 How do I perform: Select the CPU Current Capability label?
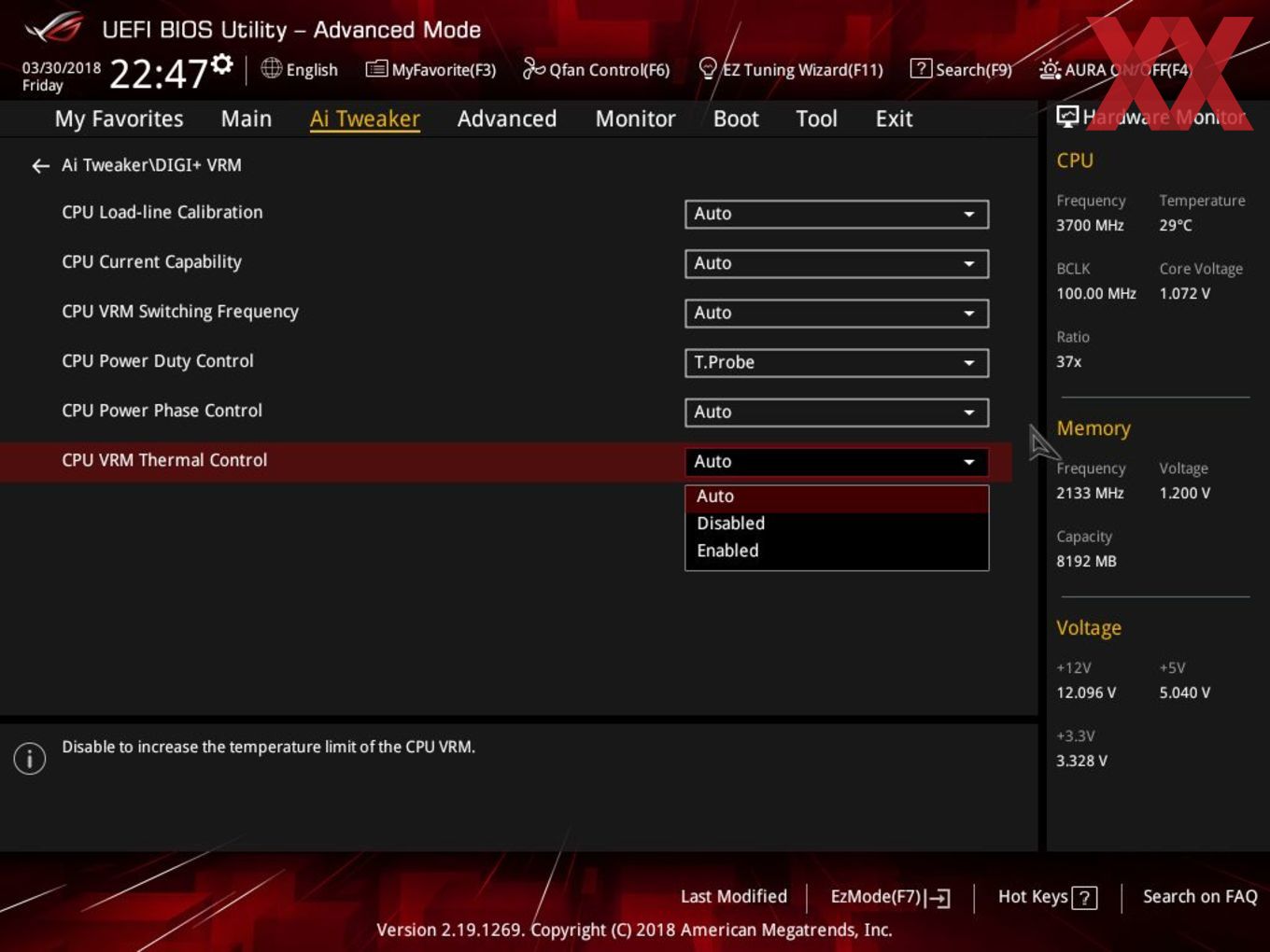(x=151, y=262)
